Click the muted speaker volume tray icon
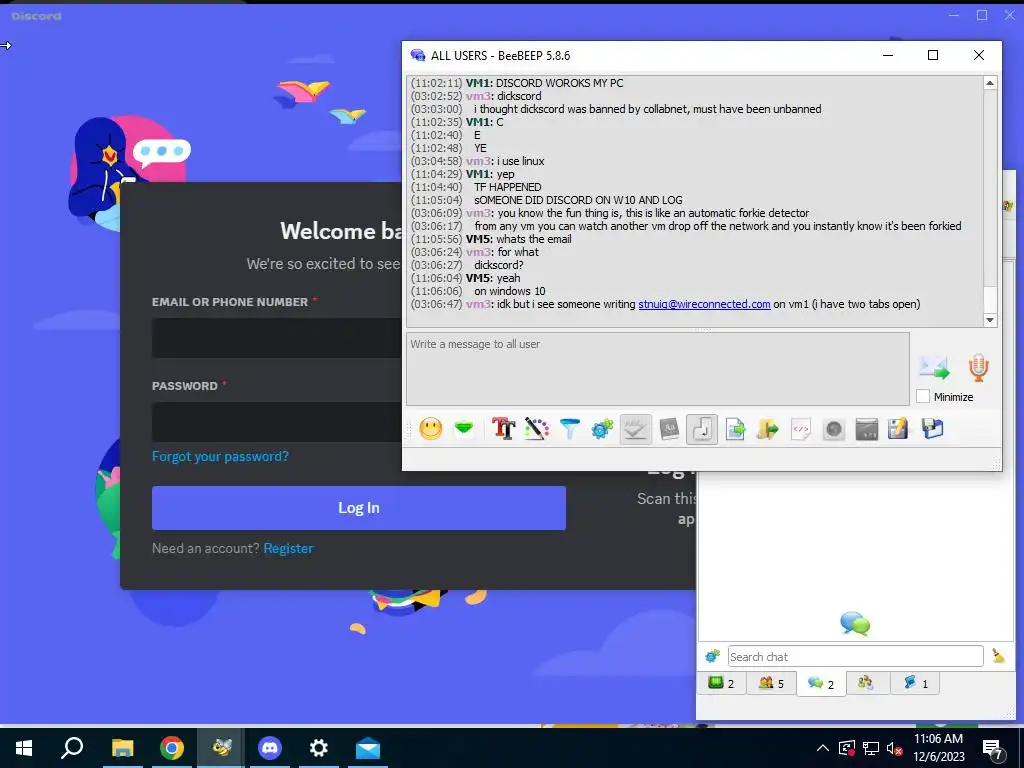This screenshot has width=1024, height=768. (894, 748)
